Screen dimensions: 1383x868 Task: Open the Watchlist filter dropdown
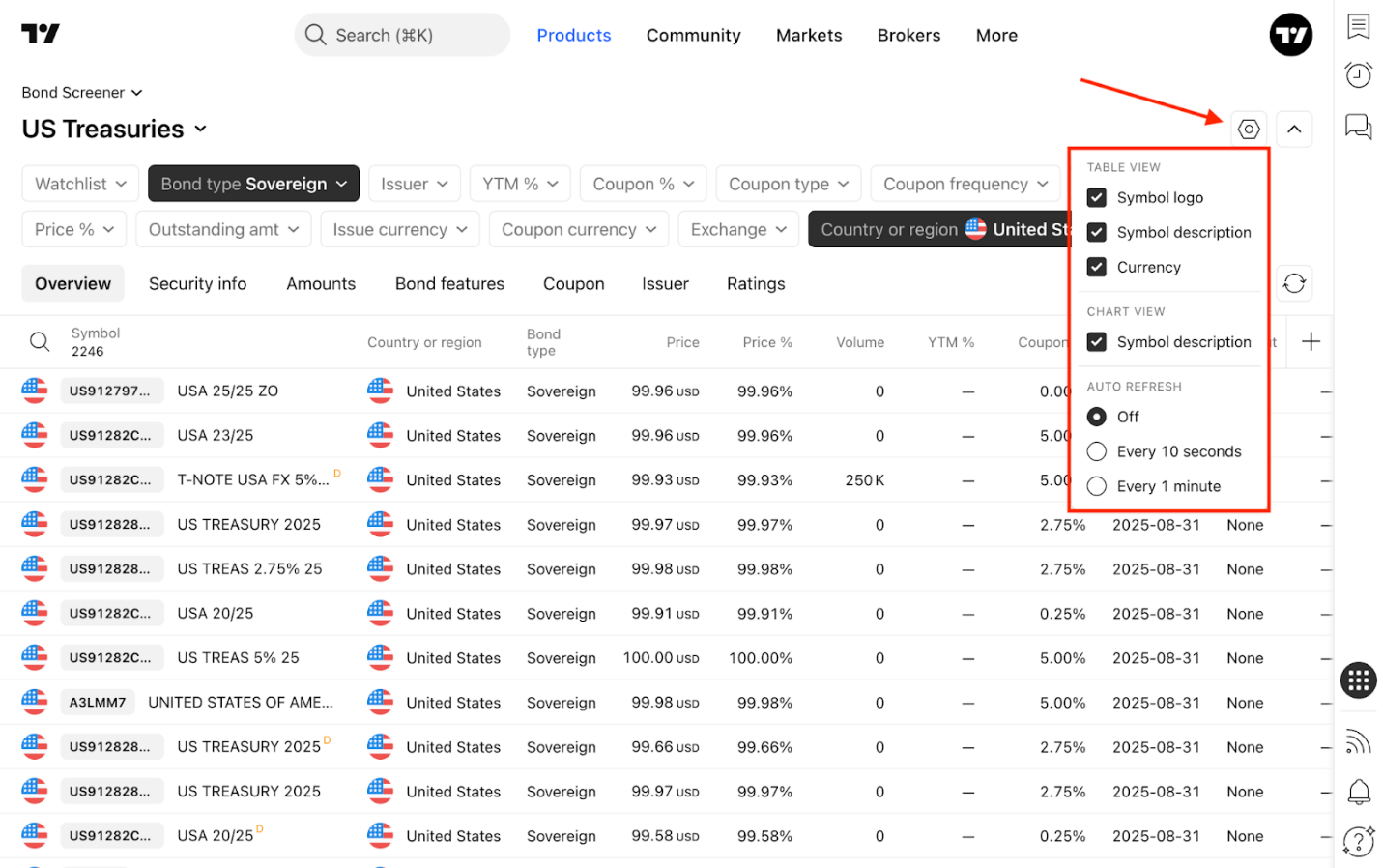tap(80, 184)
